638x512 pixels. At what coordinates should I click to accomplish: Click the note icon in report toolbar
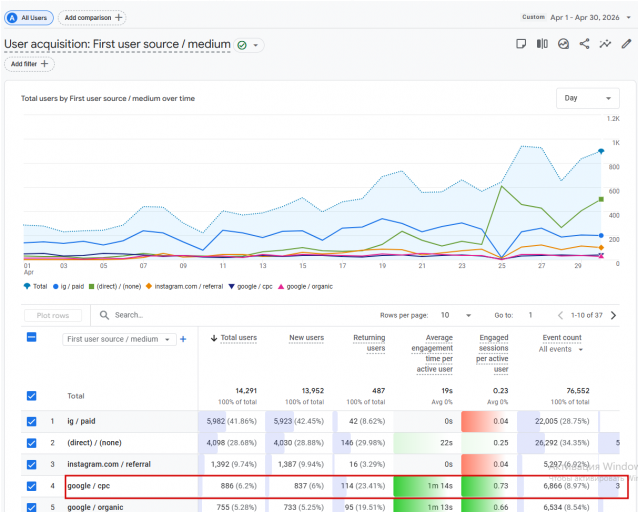(521, 44)
